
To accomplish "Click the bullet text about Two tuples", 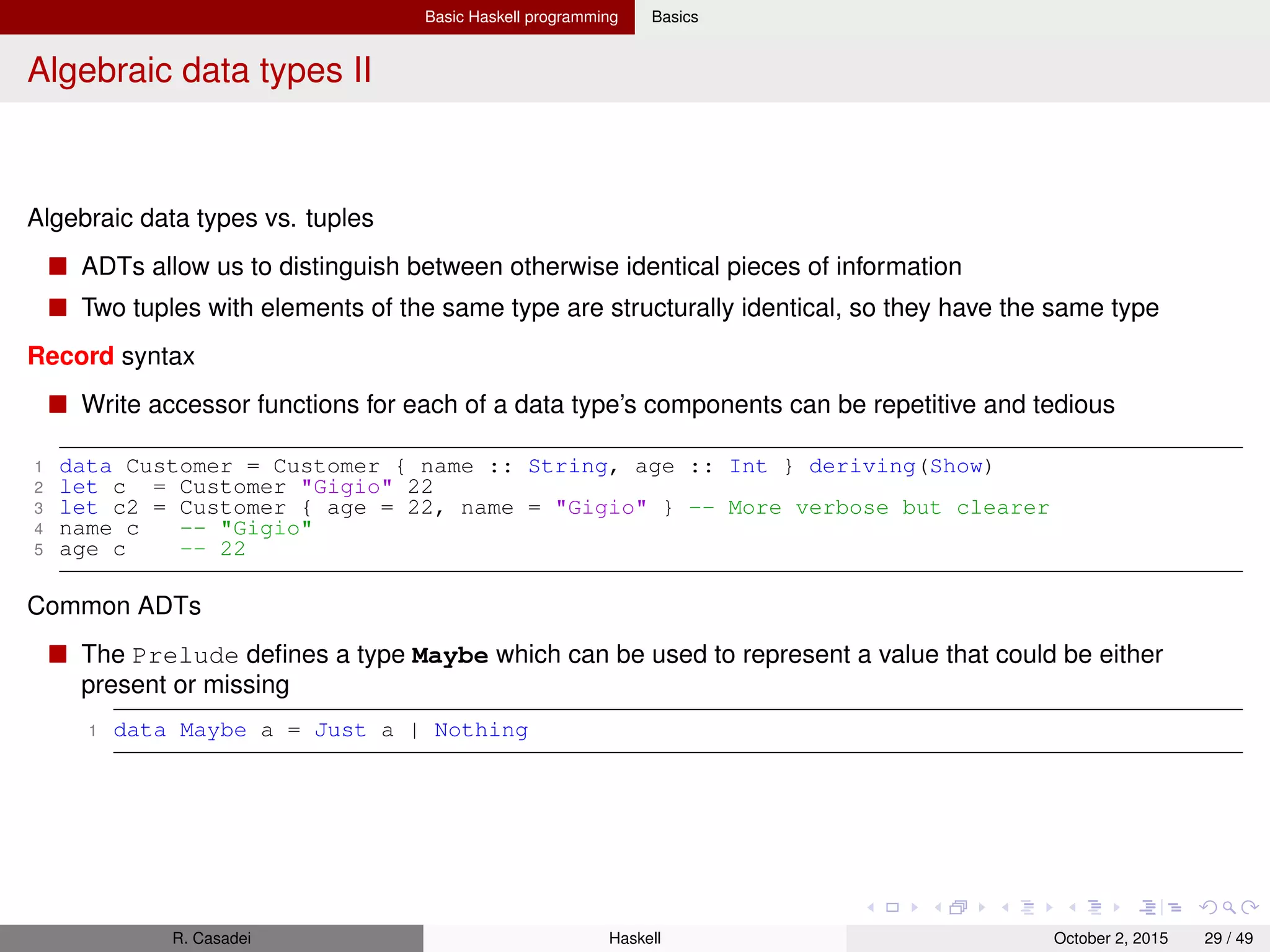I will (x=620, y=308).
